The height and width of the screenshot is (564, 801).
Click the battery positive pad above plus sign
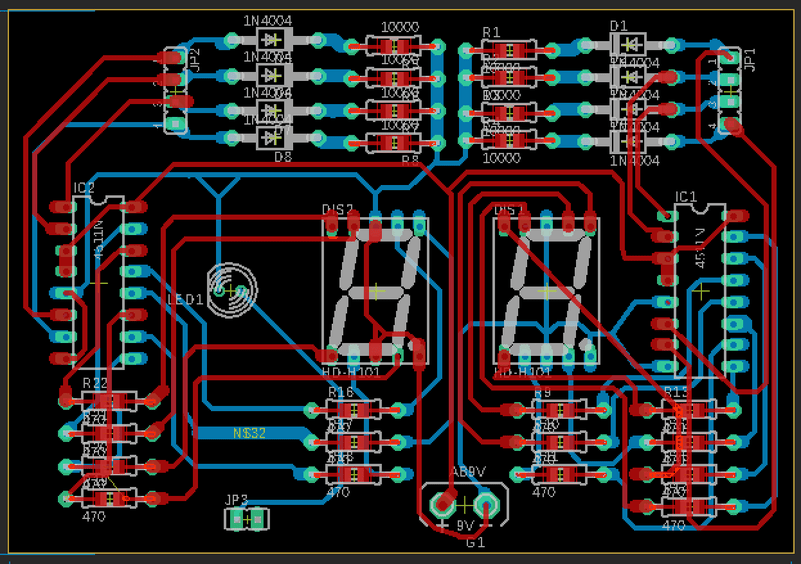442,505
